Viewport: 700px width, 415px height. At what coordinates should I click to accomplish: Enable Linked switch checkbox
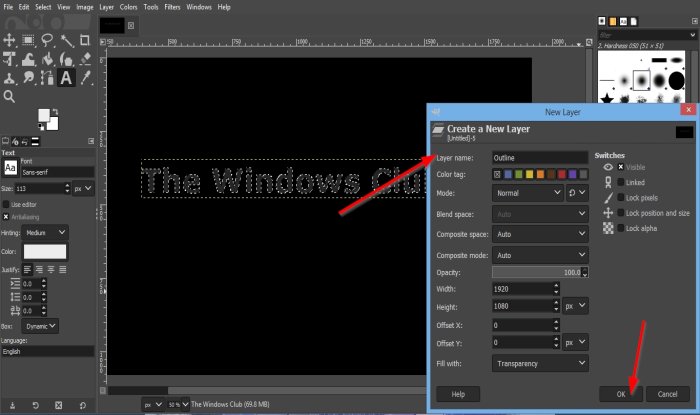(x=621, y=182)
